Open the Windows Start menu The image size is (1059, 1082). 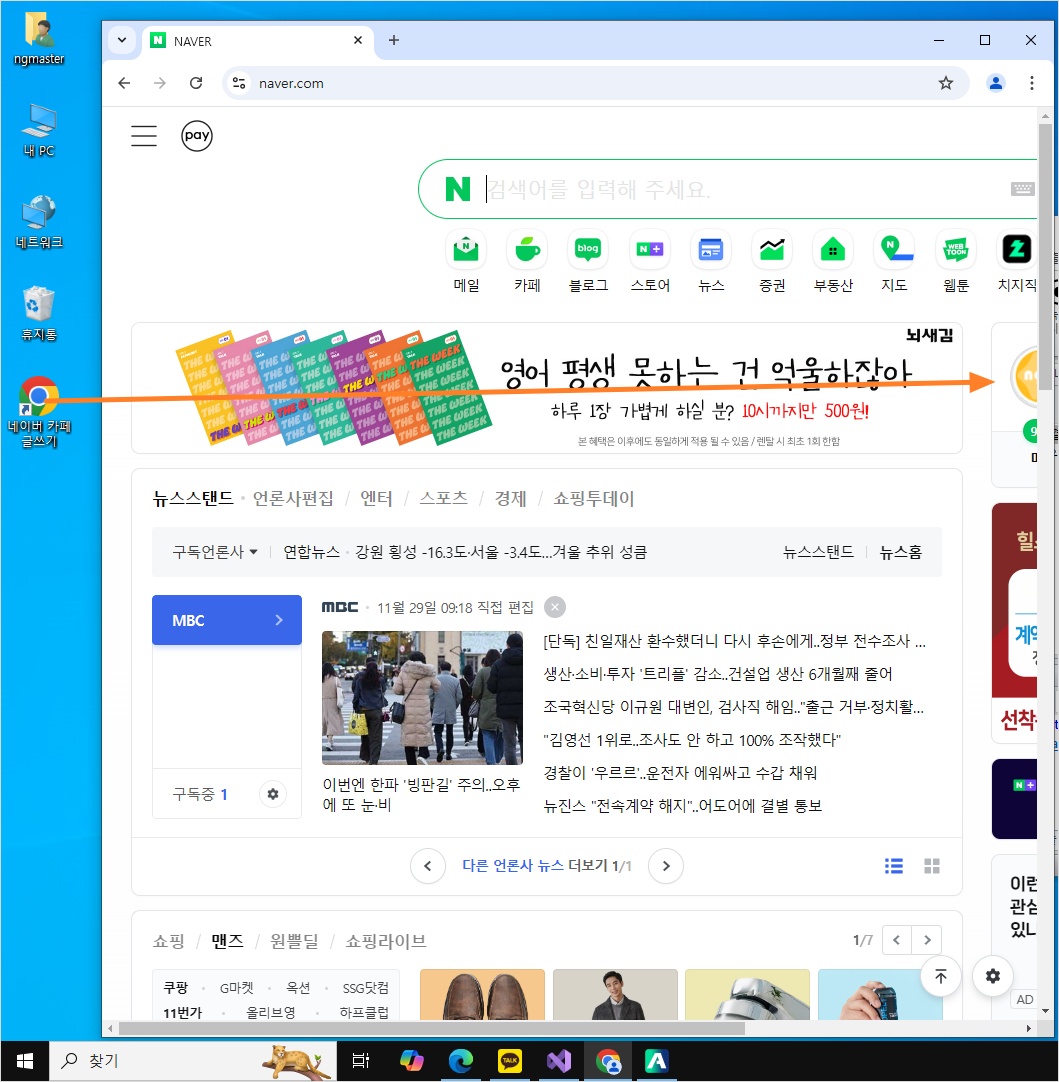24,1061
